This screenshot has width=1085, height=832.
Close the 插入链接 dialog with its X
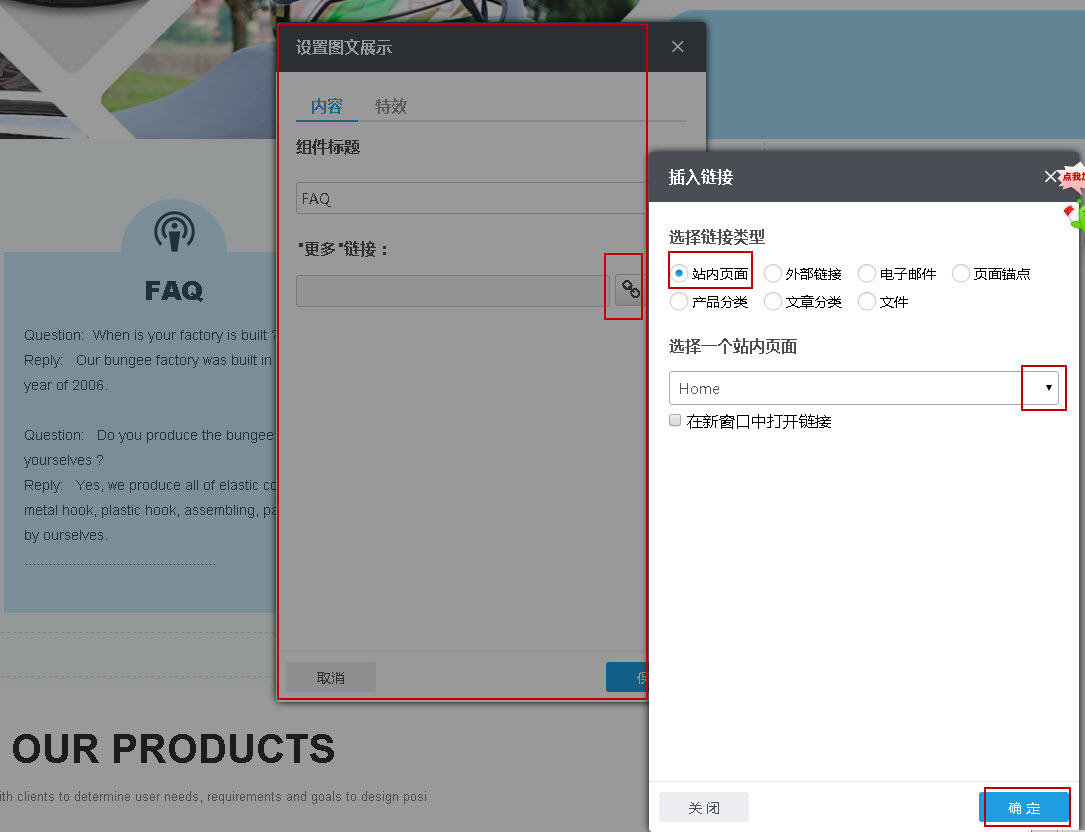(x=1050, y=177)
